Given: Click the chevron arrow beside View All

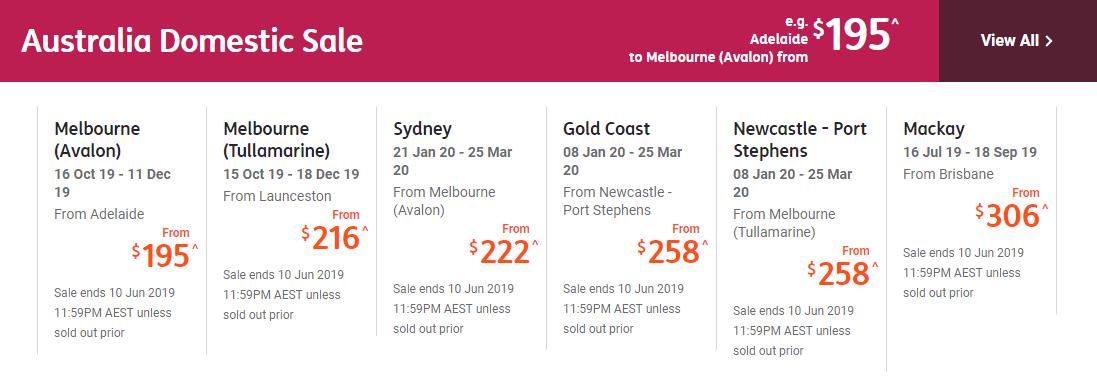Looking at the screenshot, I should pos(1048,41).
